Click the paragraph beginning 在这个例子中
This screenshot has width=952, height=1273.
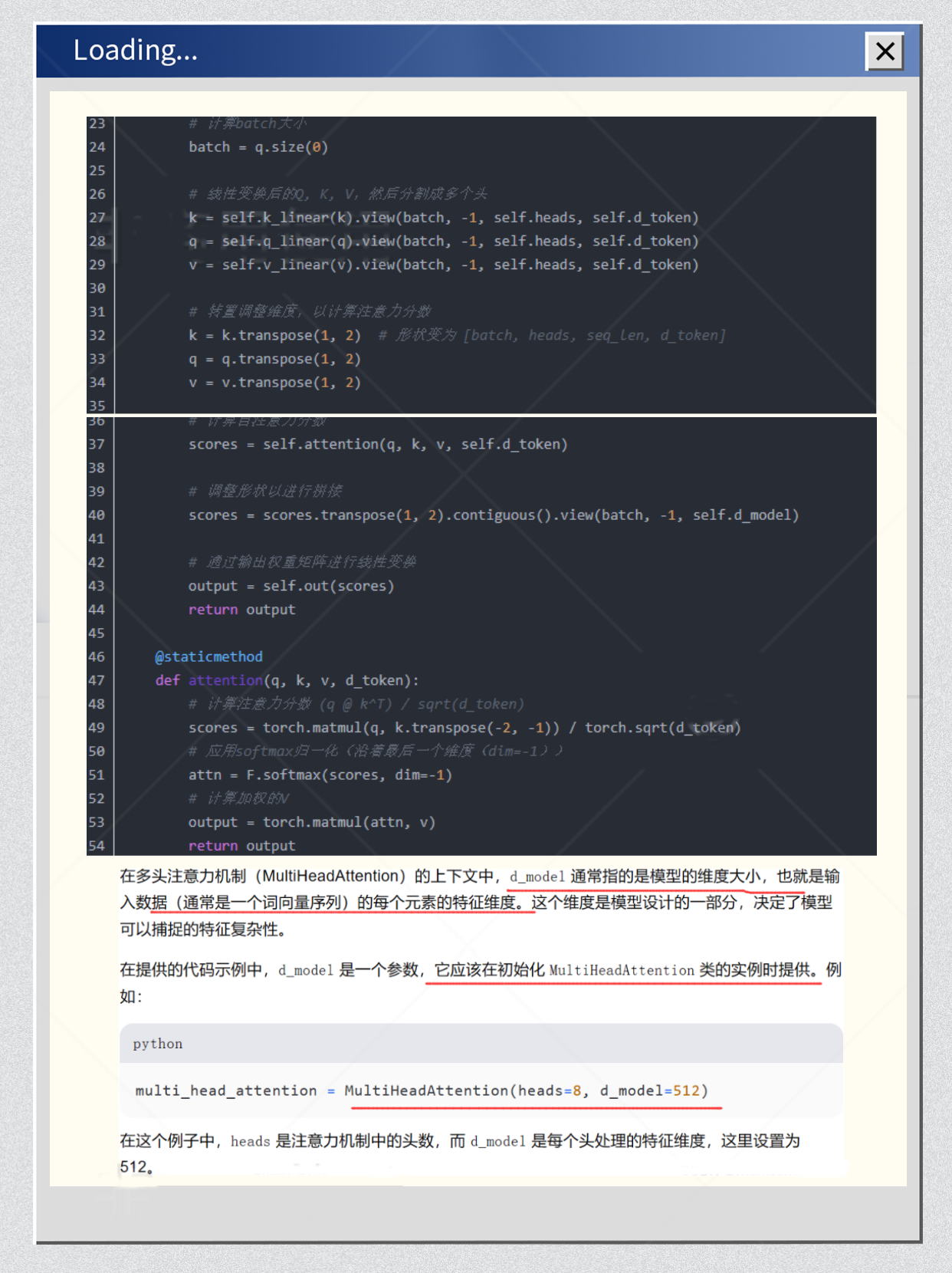[x=460, y=1153]
